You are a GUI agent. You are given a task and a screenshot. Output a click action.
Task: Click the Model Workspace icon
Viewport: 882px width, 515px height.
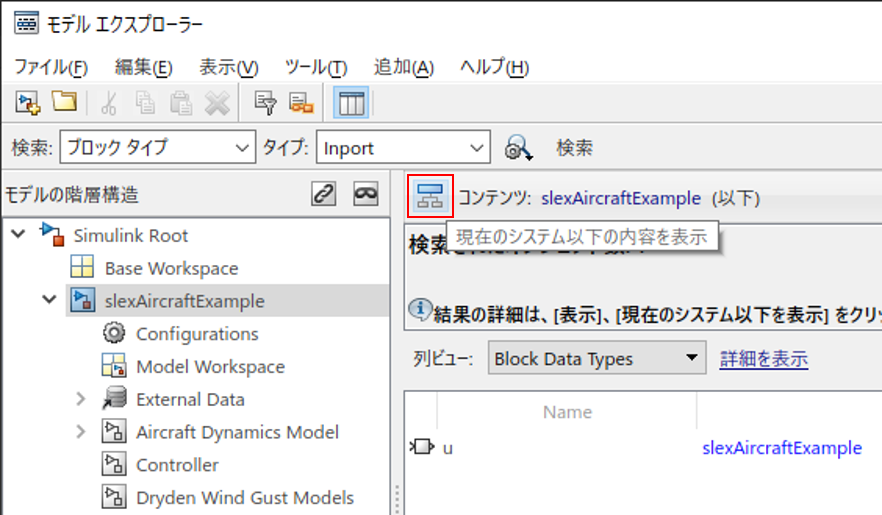click(114, 365)
